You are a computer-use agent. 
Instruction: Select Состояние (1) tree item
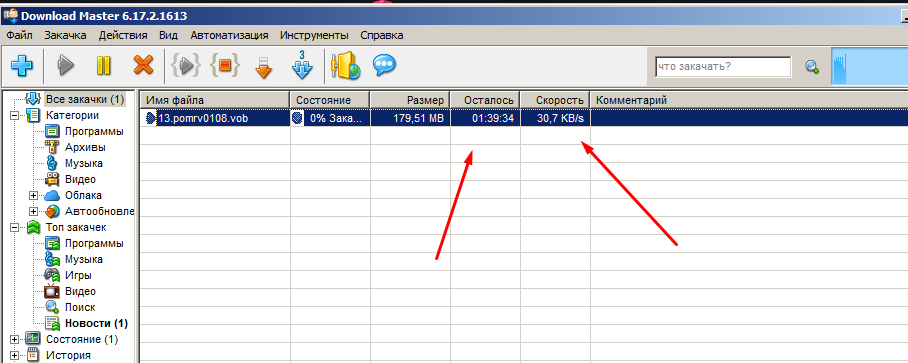(82, 339)
